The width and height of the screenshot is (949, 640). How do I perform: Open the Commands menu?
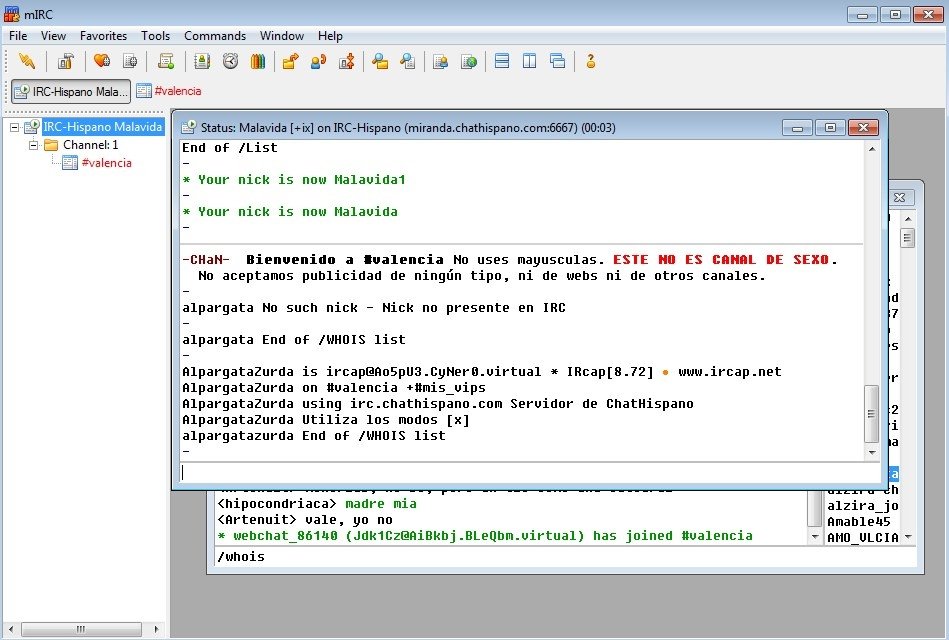click(215, 36)
